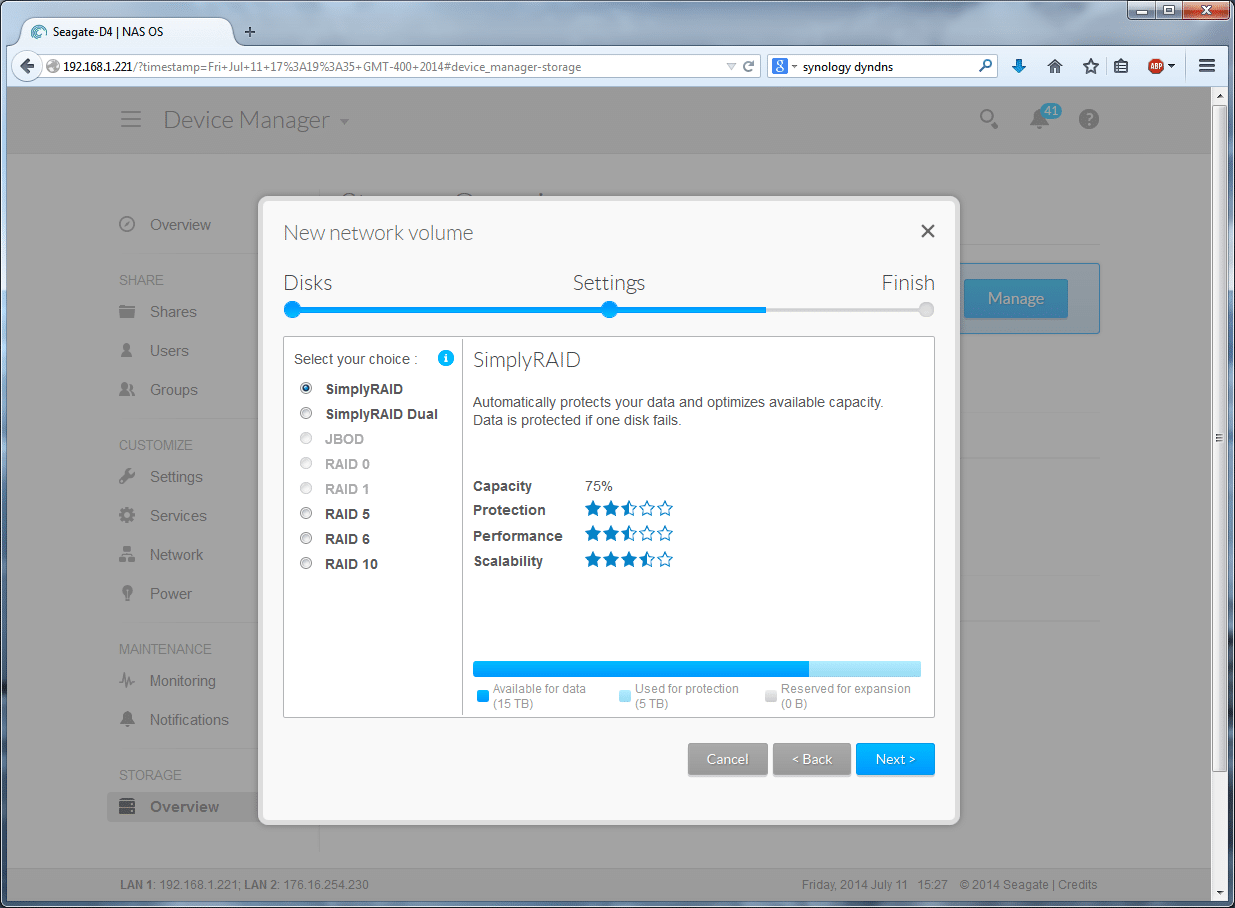Click the search magnifier in the NAS header
Image resolution: width=1235 pixels, height=908 pixels.
988,119
